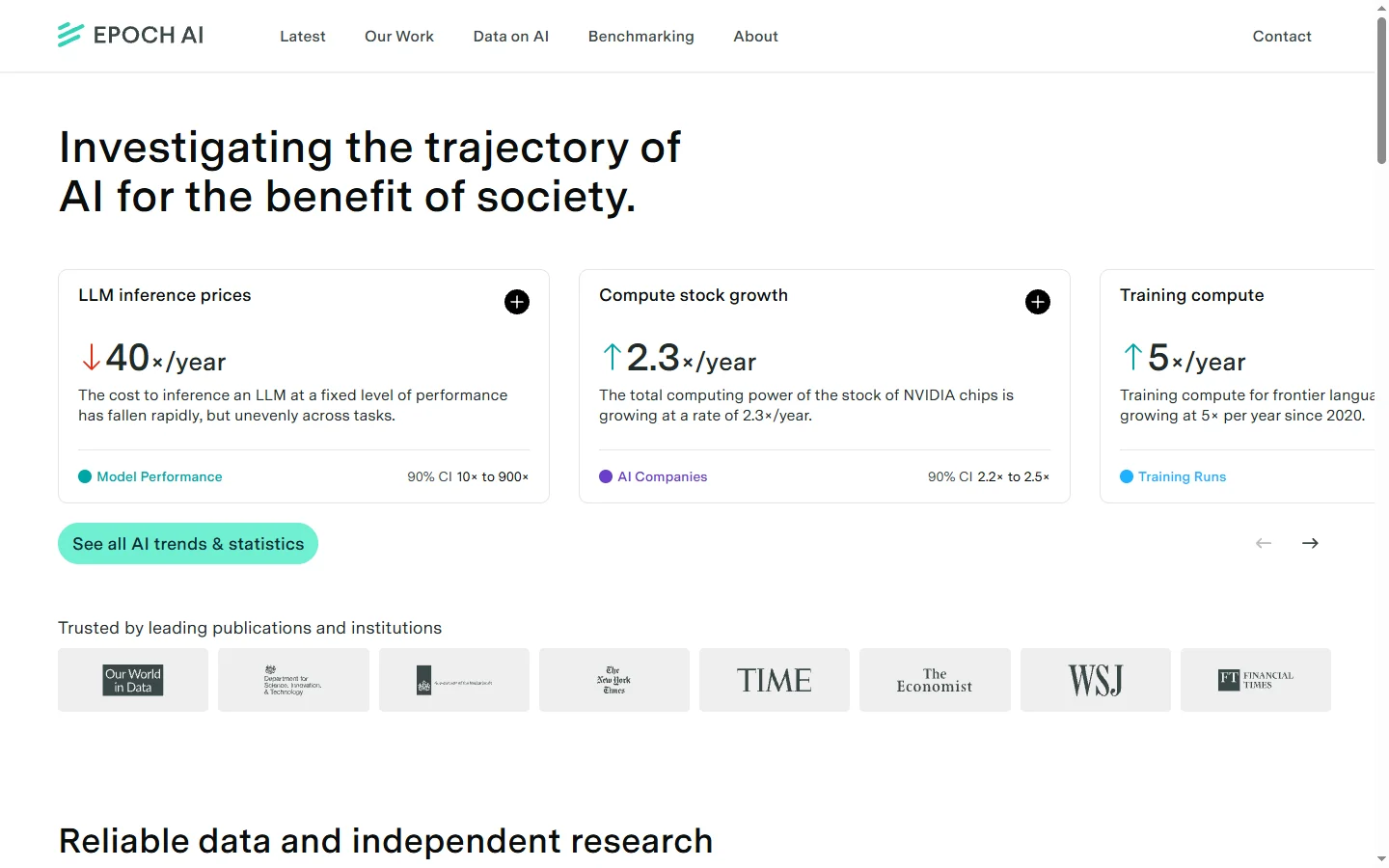Go to next trends carousel slide
Viewport: 1389px width, 868px height.
[1310, 543]
